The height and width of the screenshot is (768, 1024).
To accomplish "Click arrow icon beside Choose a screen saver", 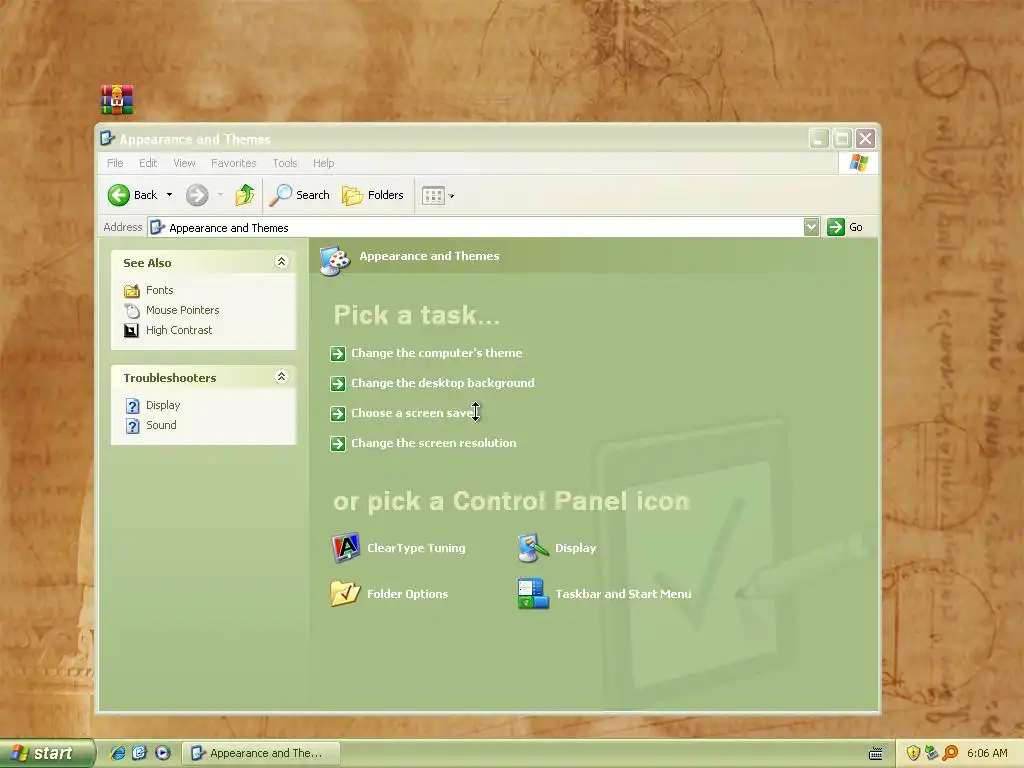I will tap(338, 414).
